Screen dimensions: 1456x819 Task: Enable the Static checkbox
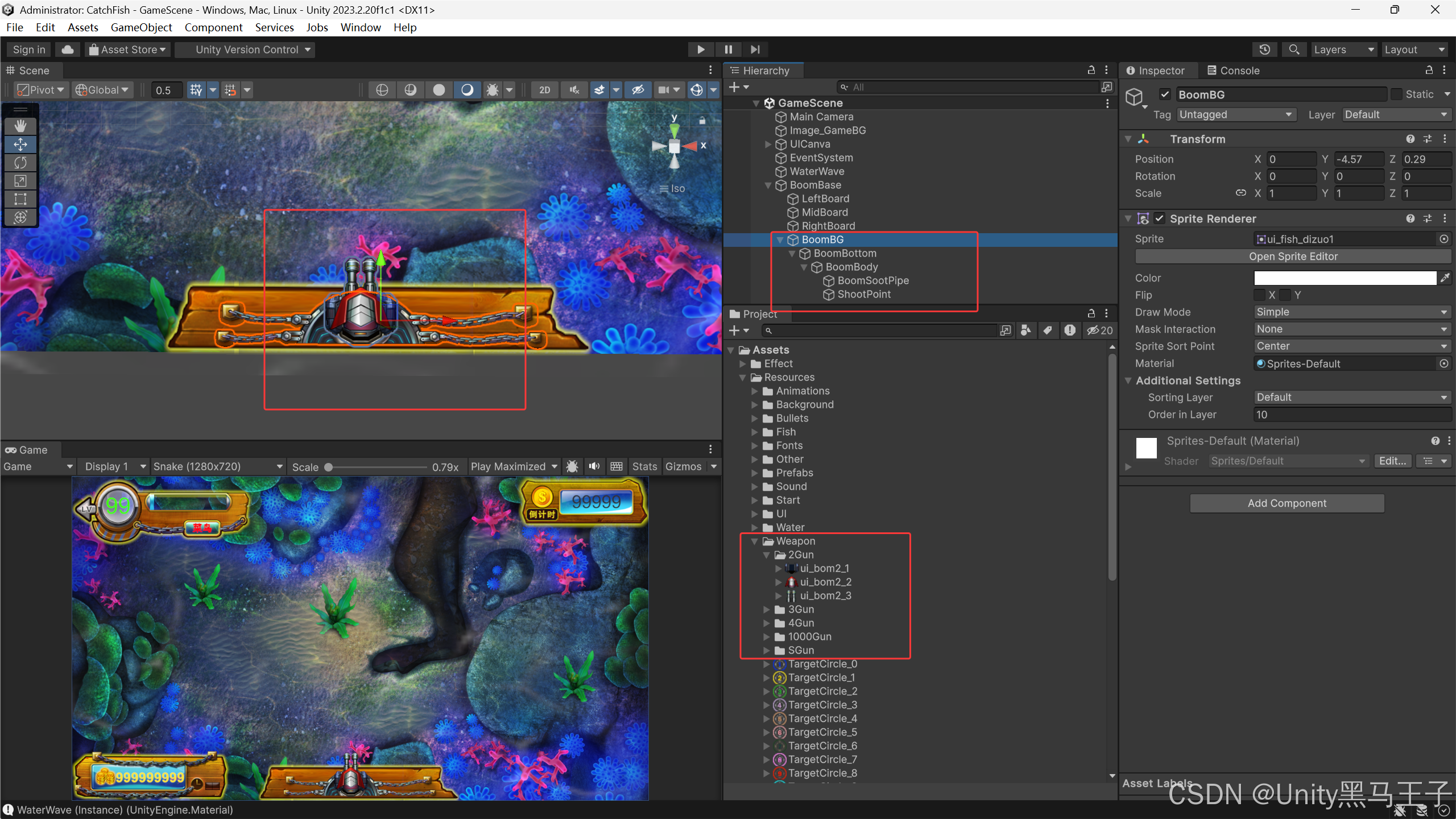point(1396,94)
